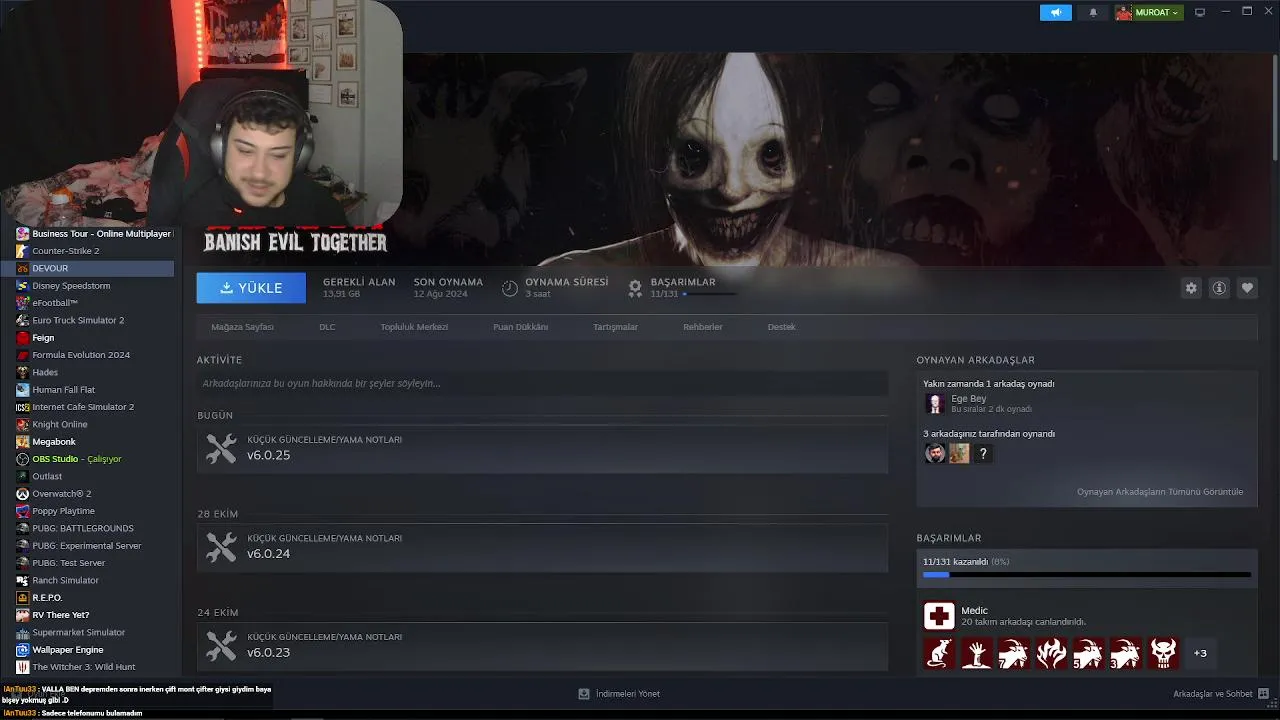Image resolution: width=1280 pixels, height=720 pixels.
Task: Open the v6.0.23 patch notes entry
Action: tap(542, 645)
